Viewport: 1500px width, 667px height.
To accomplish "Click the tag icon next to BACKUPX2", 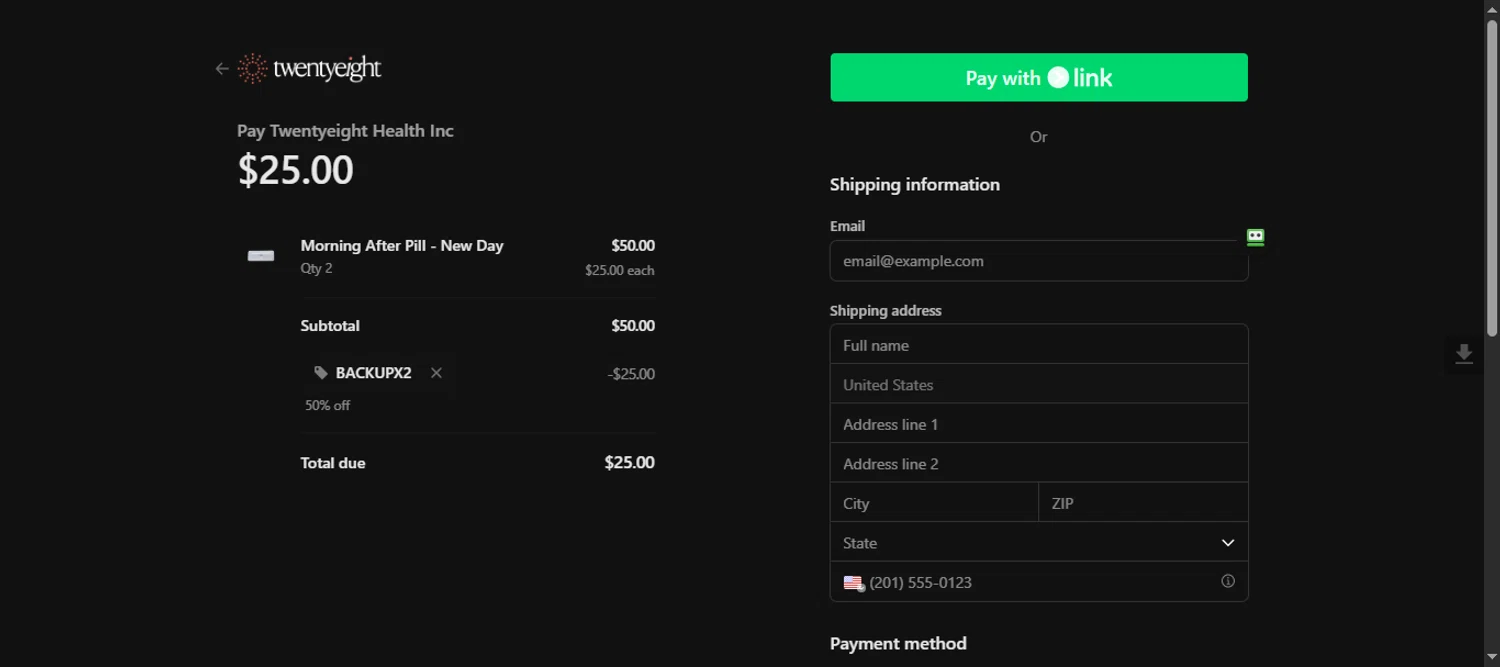I will (x=321, y=373).
